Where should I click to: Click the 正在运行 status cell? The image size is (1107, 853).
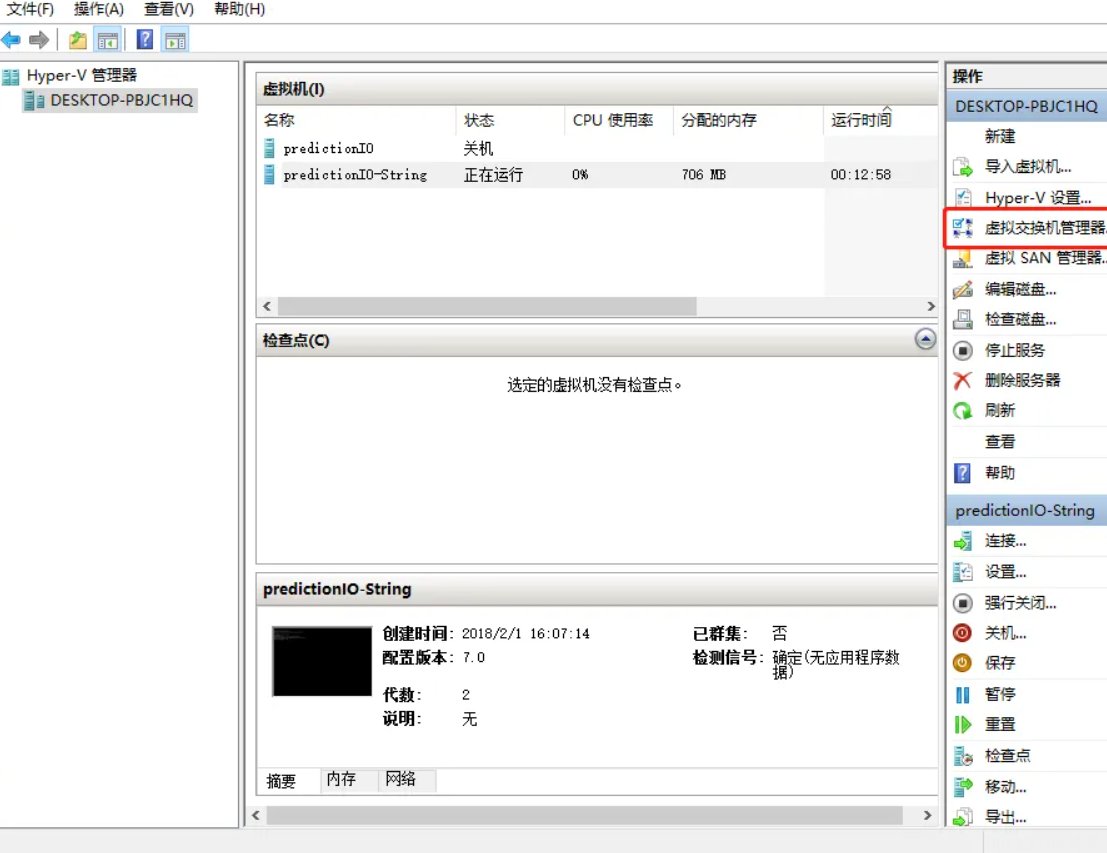point(493,174)
